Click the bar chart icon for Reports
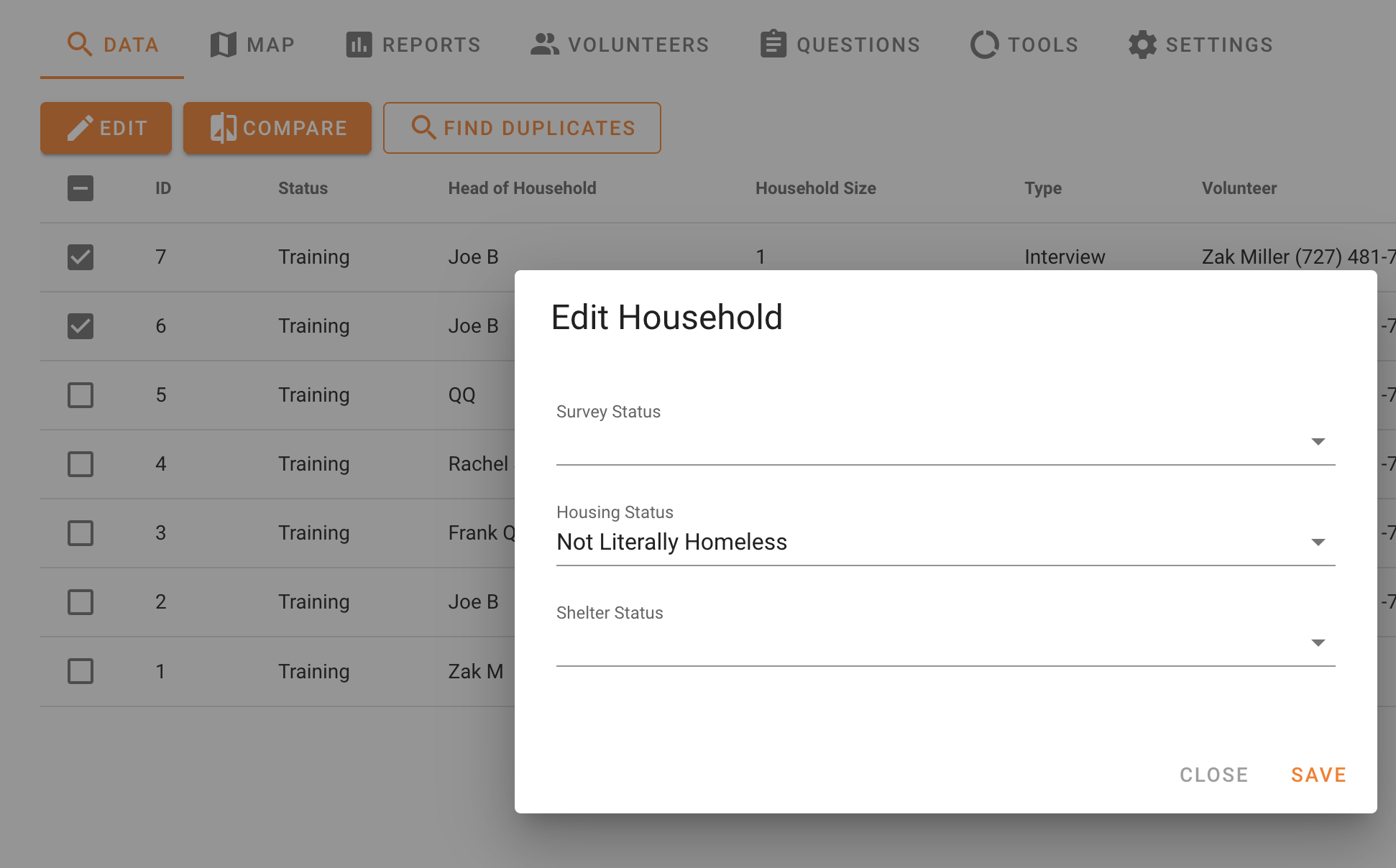This screenshot has height=868, width=1396. 359,44
